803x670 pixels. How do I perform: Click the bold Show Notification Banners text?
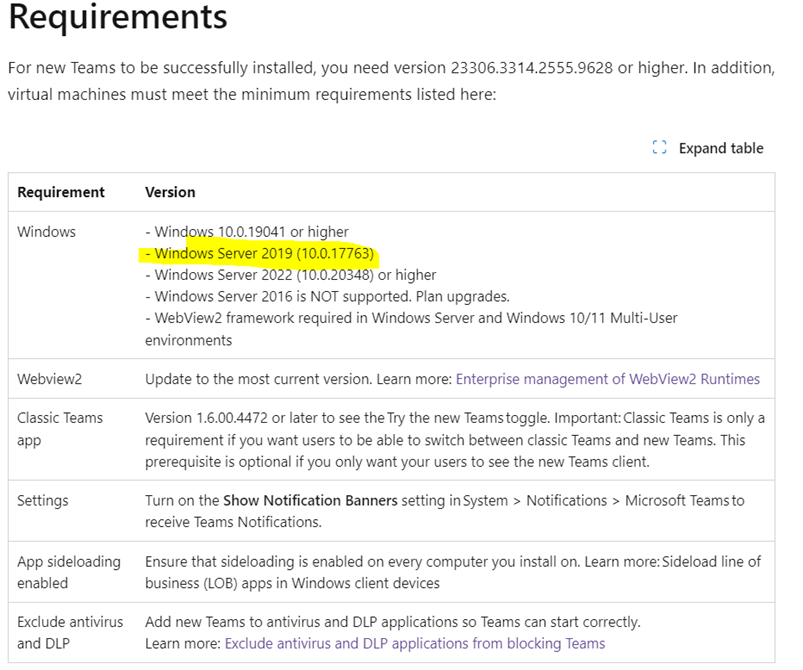[x=310, y=500]
